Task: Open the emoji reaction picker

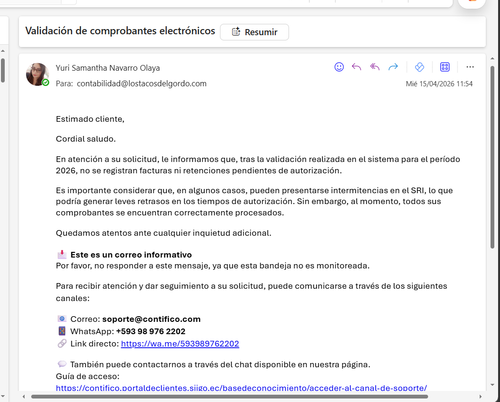Action: pyautogui.click(x=339, y=67)
